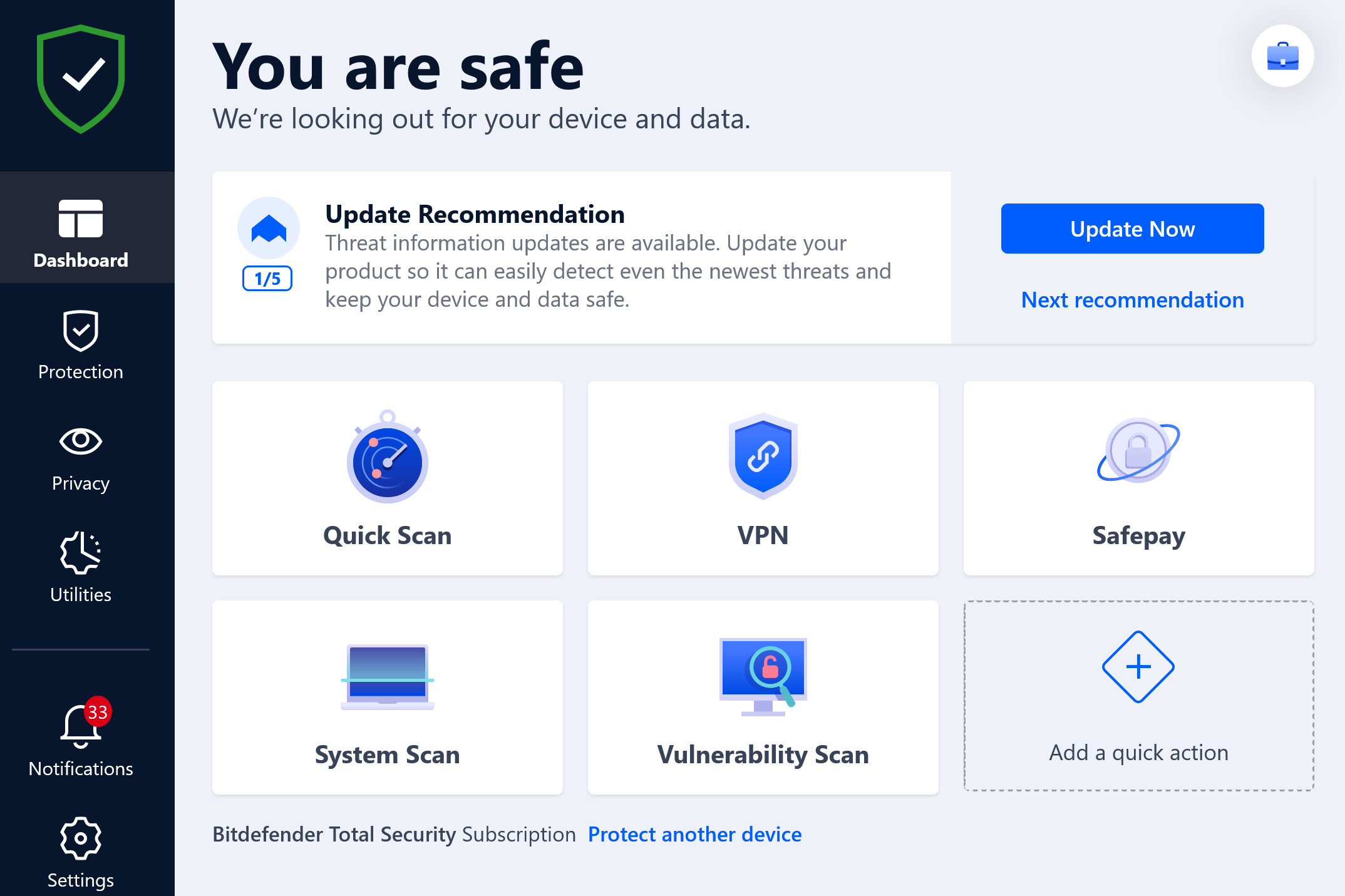Click the Update Recommendation home icon

(269, 228)
